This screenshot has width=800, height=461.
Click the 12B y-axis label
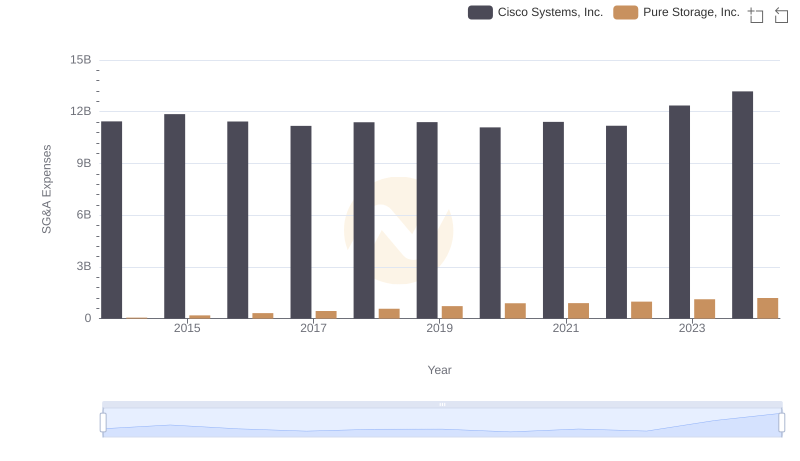[81, 111]
